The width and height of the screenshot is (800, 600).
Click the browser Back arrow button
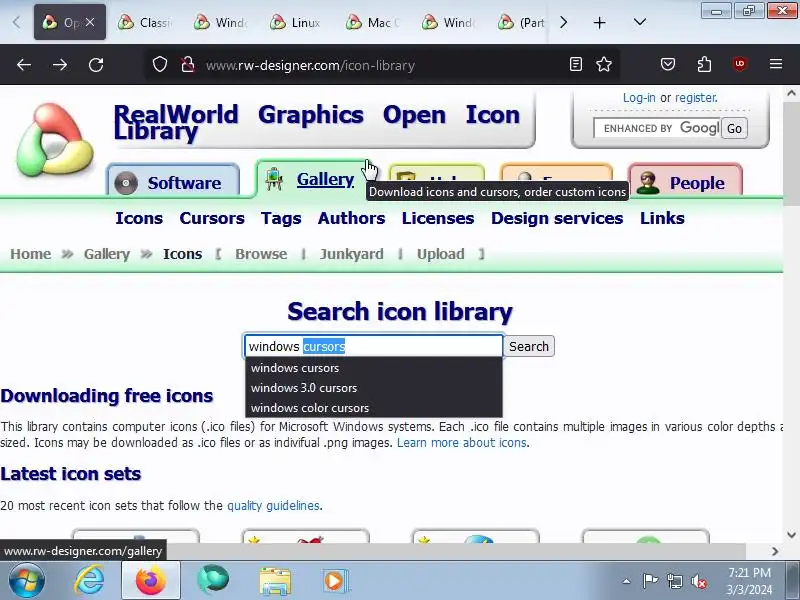click(x=24, y=65)
